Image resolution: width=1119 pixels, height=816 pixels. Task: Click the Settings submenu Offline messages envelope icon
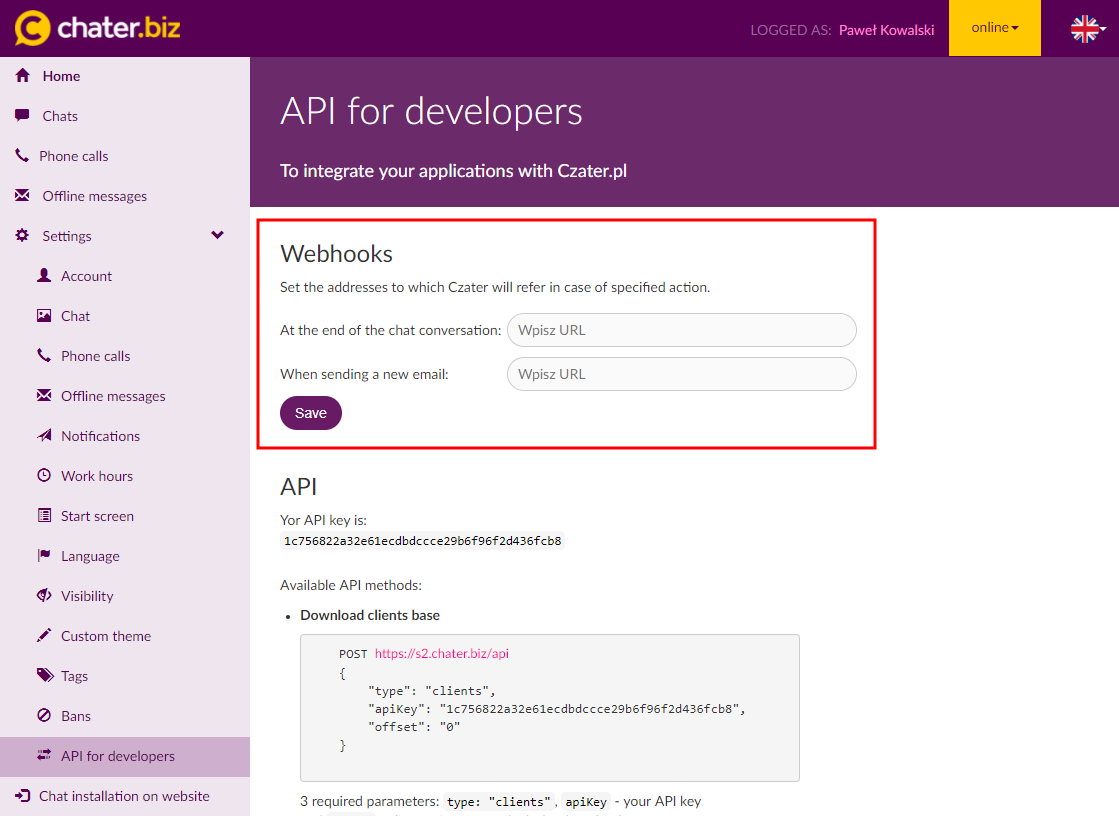(x=44, y=395)
